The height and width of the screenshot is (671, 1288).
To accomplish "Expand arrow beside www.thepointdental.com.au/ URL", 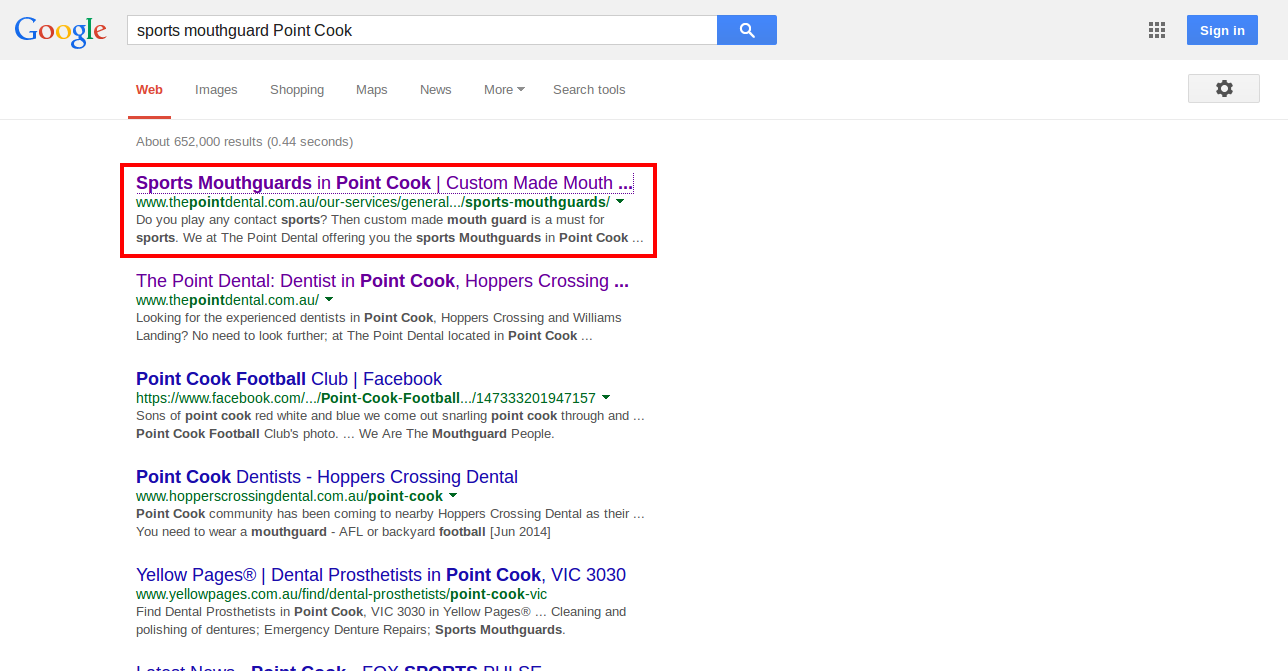I will click(x=329, y=299).
